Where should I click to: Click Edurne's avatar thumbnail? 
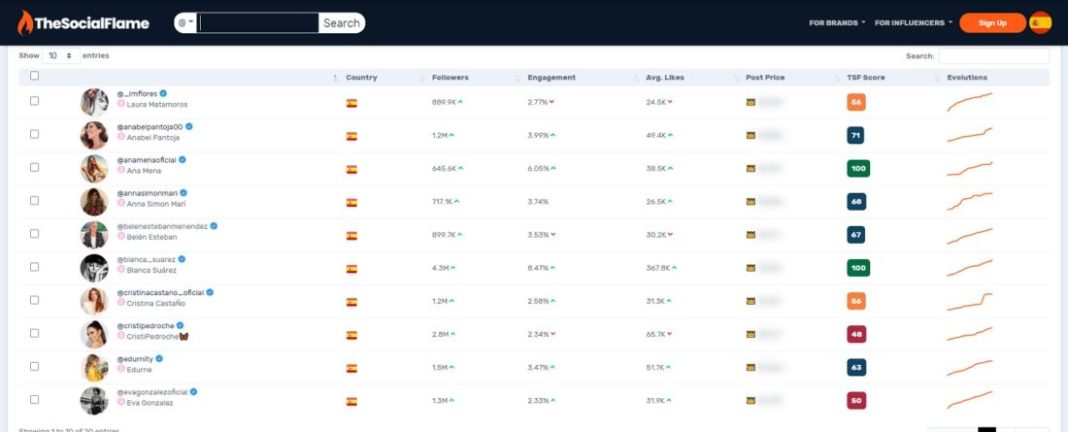(94, 367)
